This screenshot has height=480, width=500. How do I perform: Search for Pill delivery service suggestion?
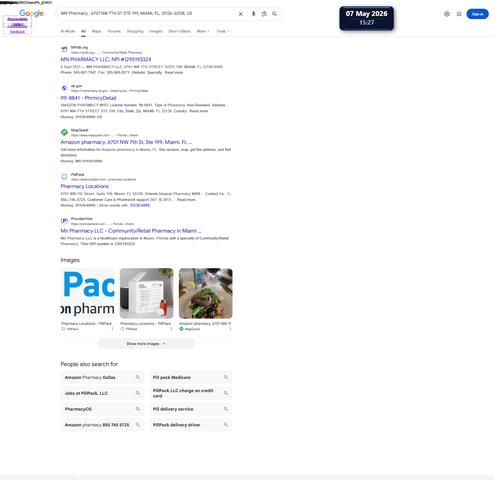[190, 409]
